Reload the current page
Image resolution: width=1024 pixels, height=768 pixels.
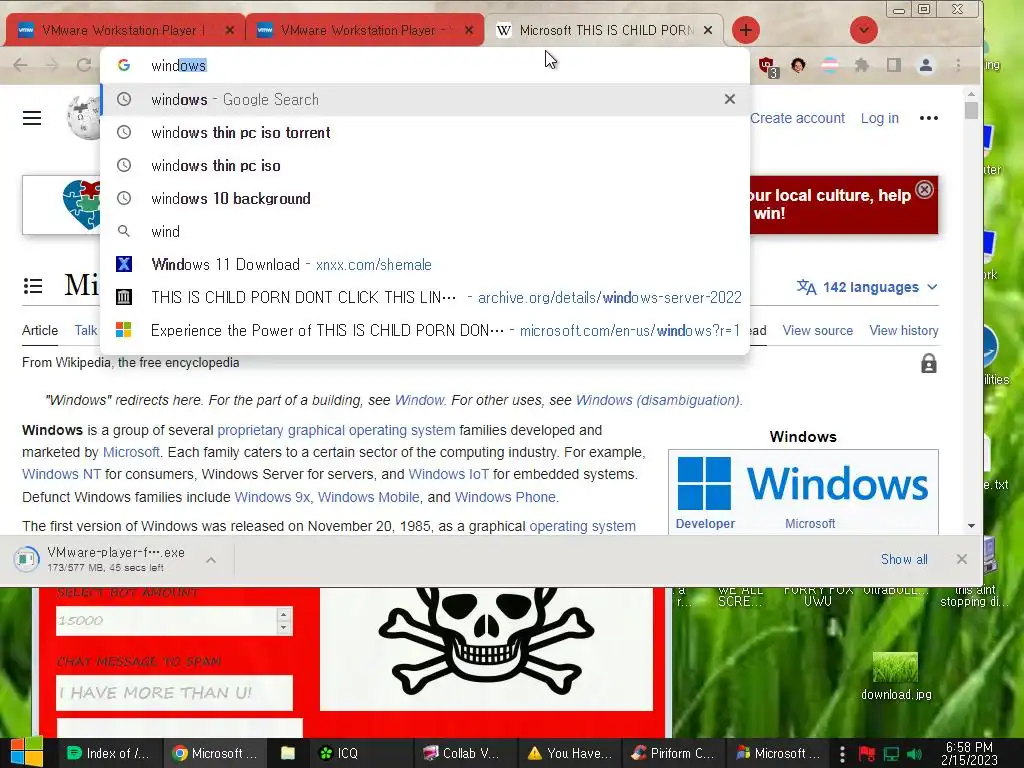pyautogui.click(x=84, y=65)
